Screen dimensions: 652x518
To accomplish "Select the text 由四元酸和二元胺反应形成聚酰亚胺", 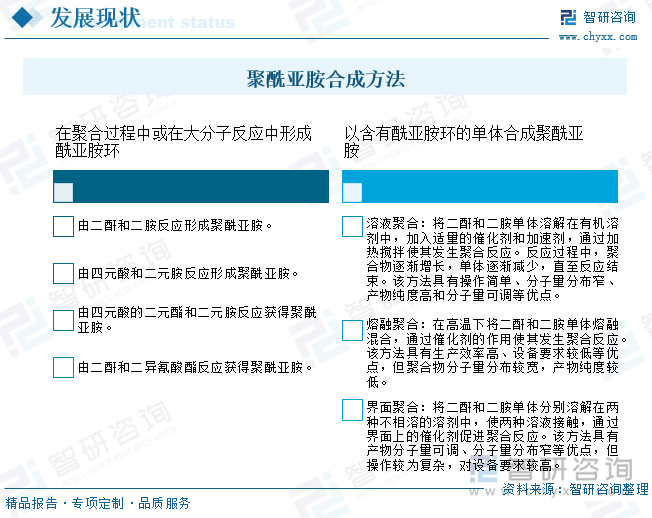I will tap(188, 273).
